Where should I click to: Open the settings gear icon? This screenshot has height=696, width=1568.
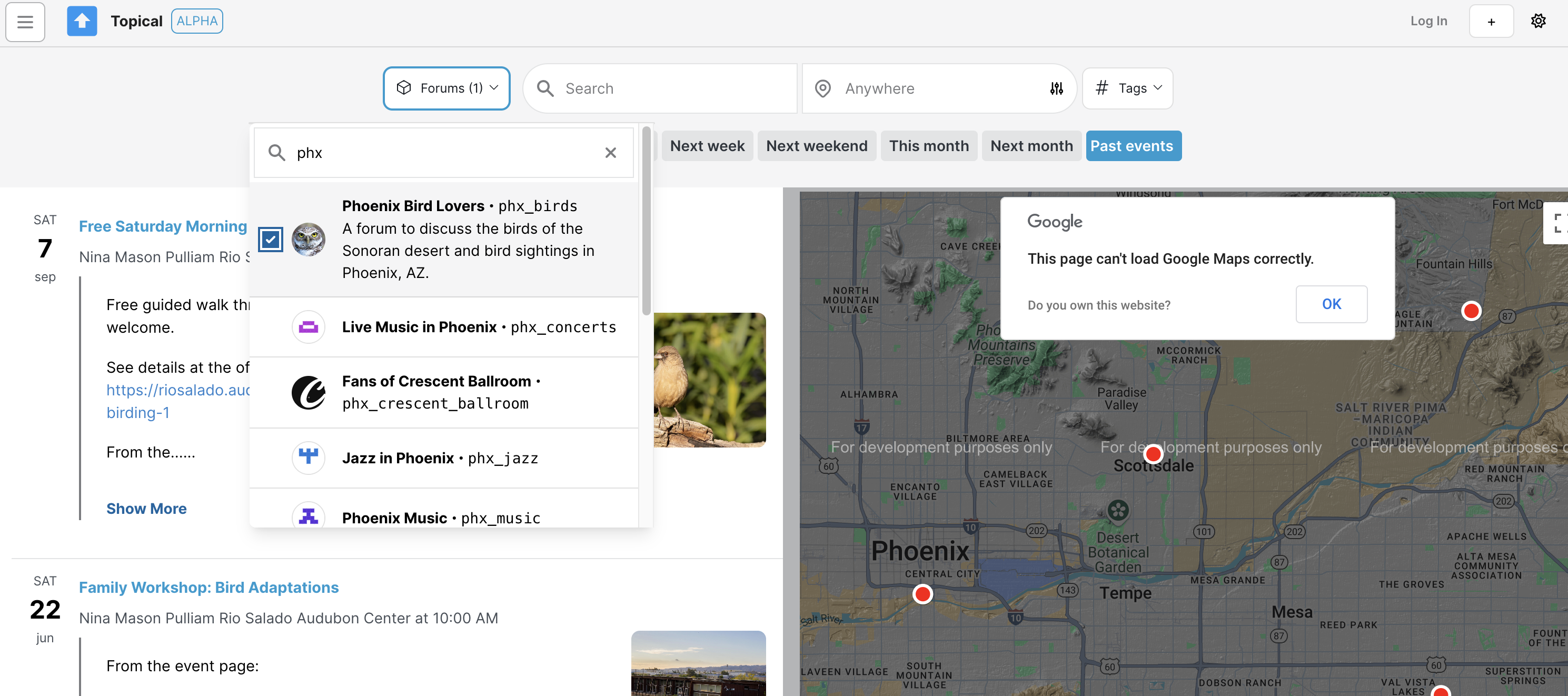pos(1538,21)
